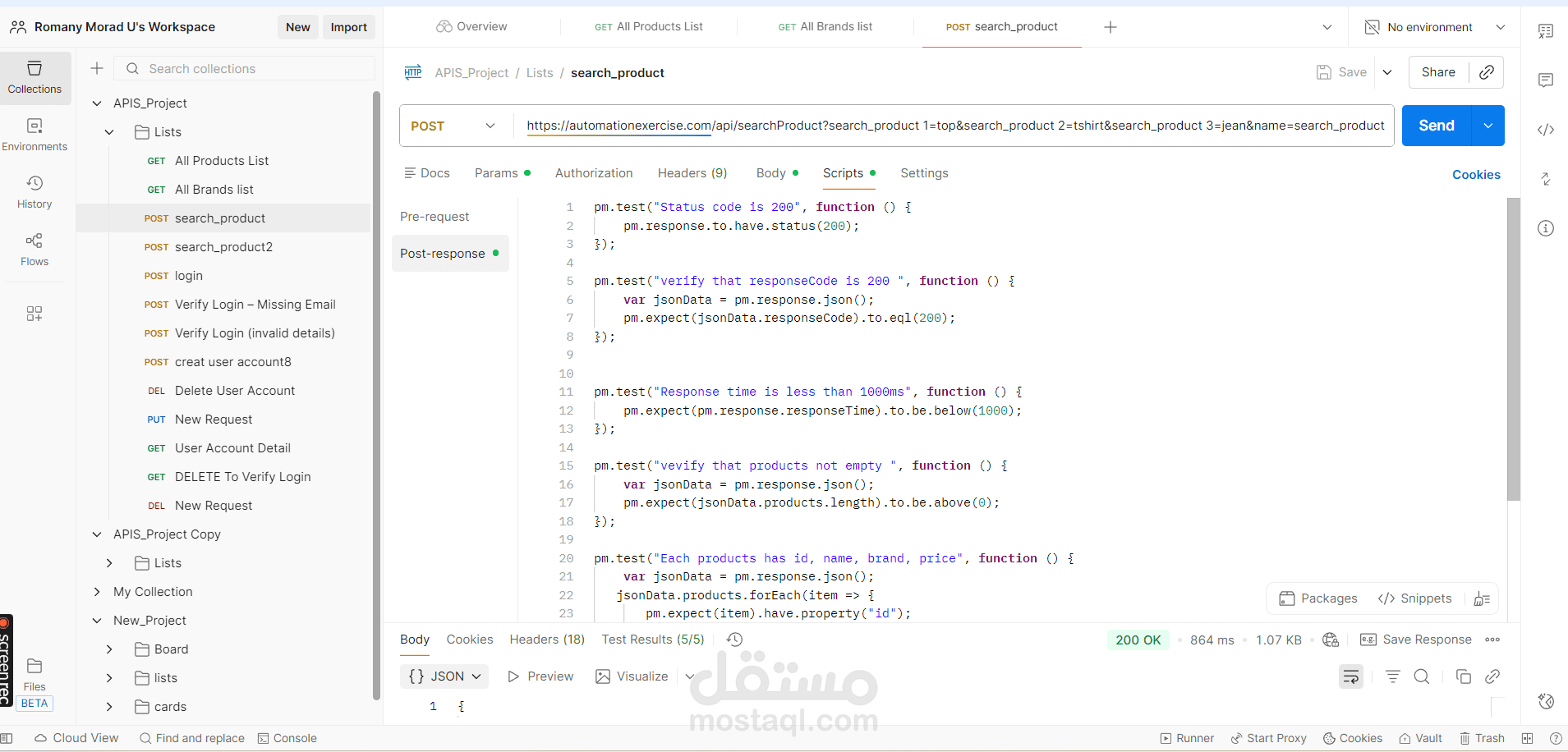Viewport: 1568px width, 752px height.
Task: Open the Environments sidebar panel
Action: [34, 135]
